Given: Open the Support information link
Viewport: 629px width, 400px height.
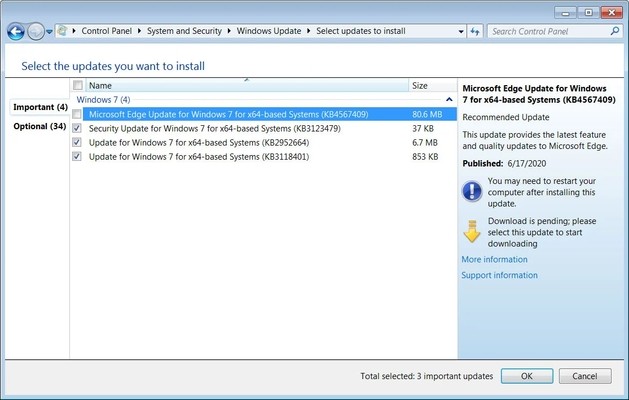Looking at the screenshot, I should click(x=499, y=275).
